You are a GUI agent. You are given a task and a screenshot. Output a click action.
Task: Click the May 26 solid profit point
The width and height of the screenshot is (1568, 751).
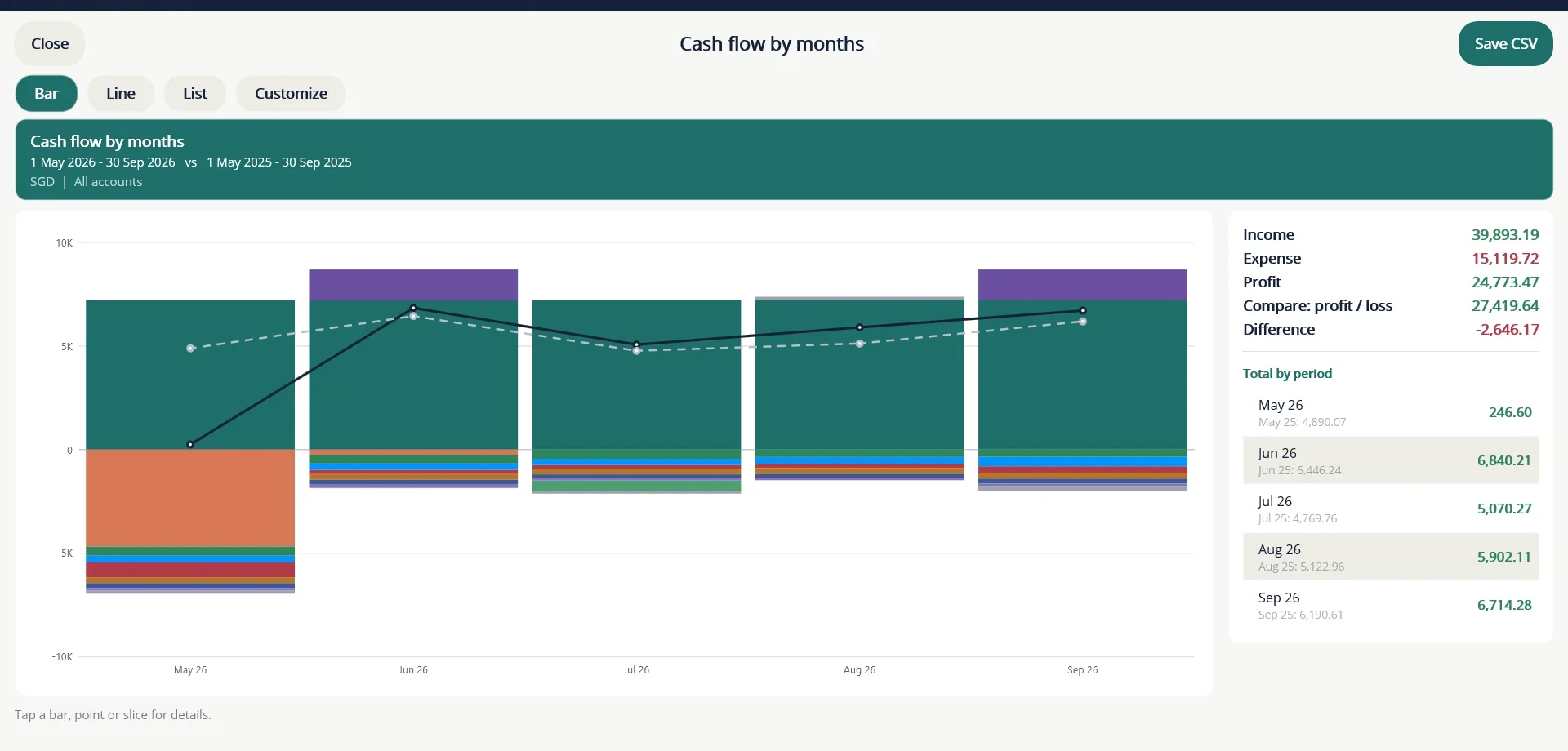(x=190, y=445)
